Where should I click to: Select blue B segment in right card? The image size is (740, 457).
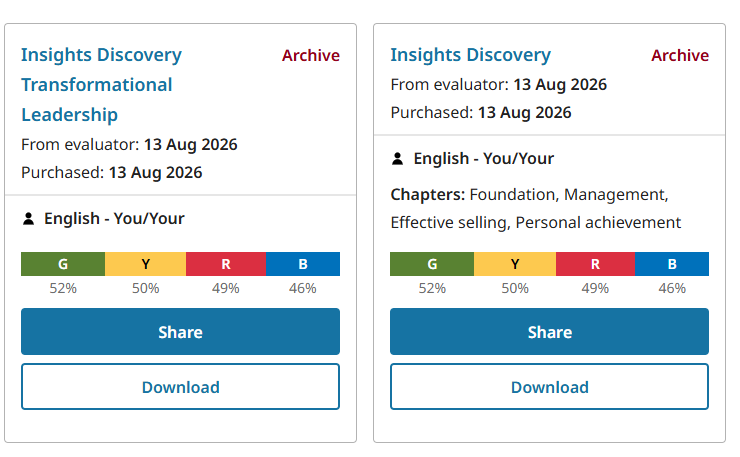[672, 264]
